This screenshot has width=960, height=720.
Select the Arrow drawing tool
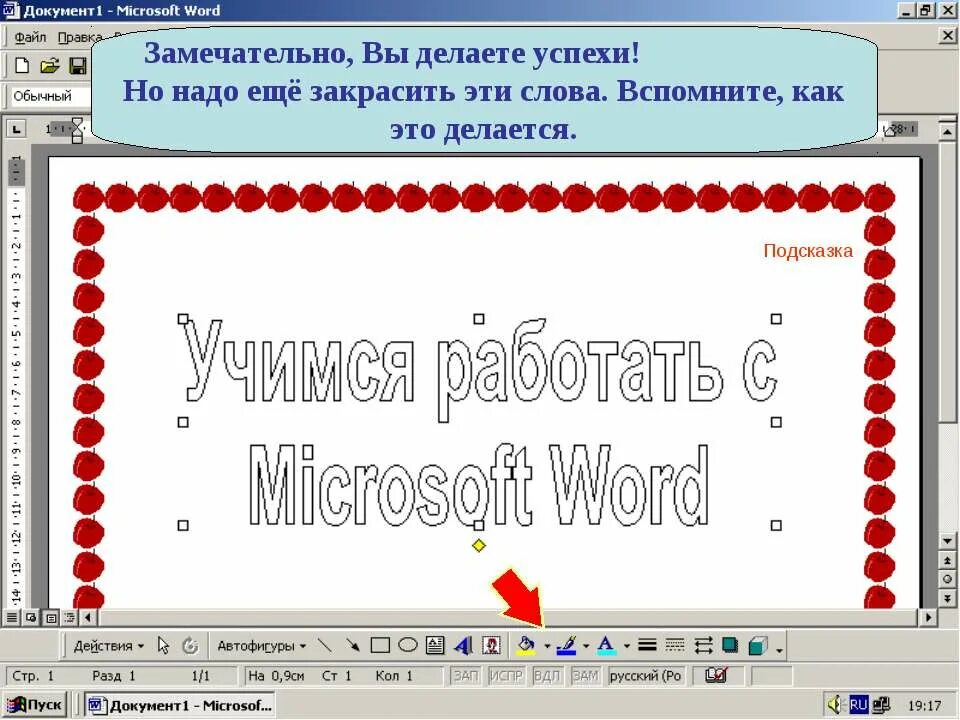pyautogui.click(x=353, y=645)
